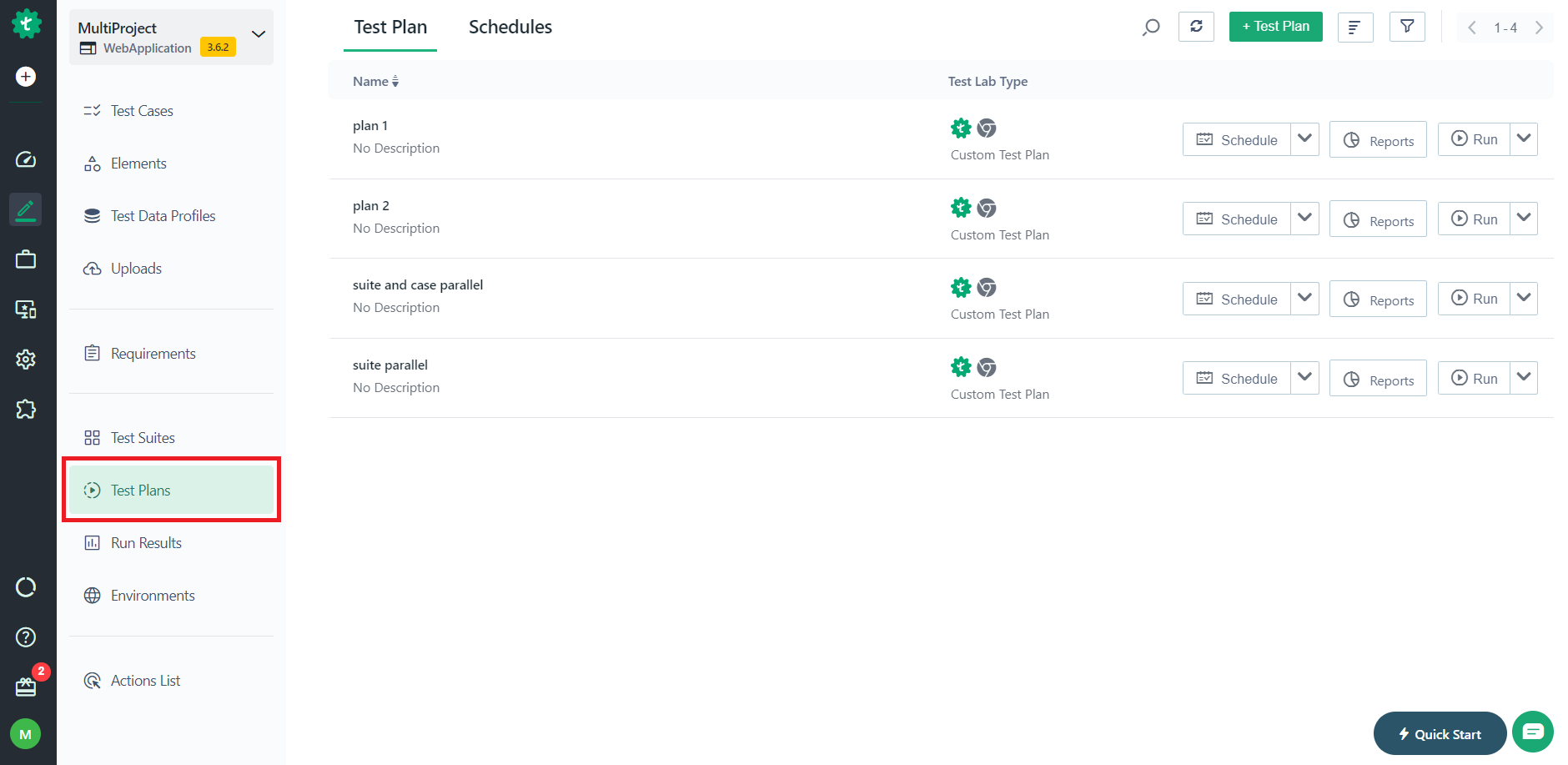
Task: Switch to the Schedules tab
Action: point(510,27)
